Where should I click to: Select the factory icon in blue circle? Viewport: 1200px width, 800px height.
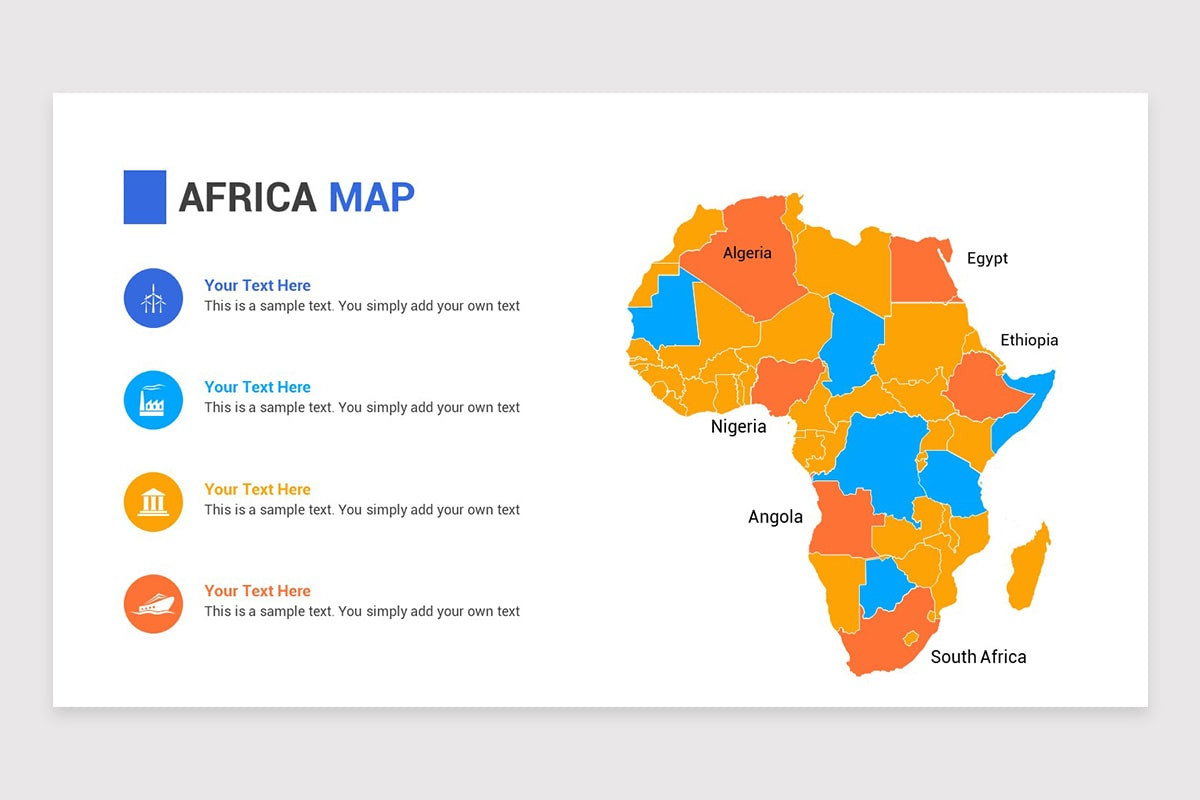coord(153,400)
